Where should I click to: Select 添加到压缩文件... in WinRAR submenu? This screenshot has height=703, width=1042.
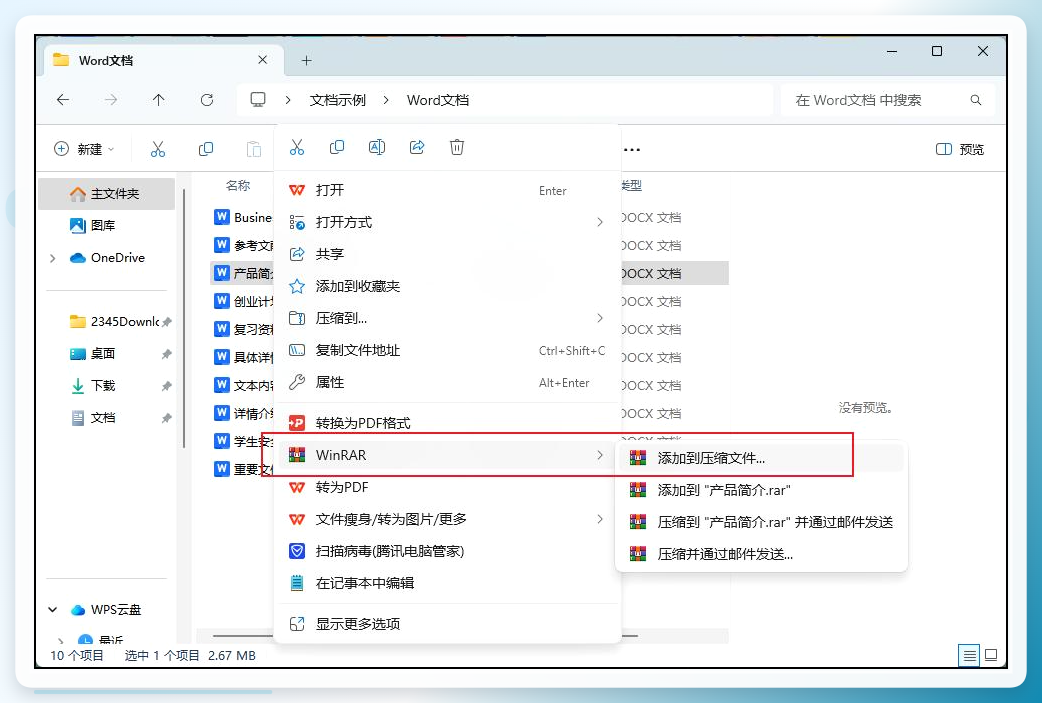[x=762, y=458]
